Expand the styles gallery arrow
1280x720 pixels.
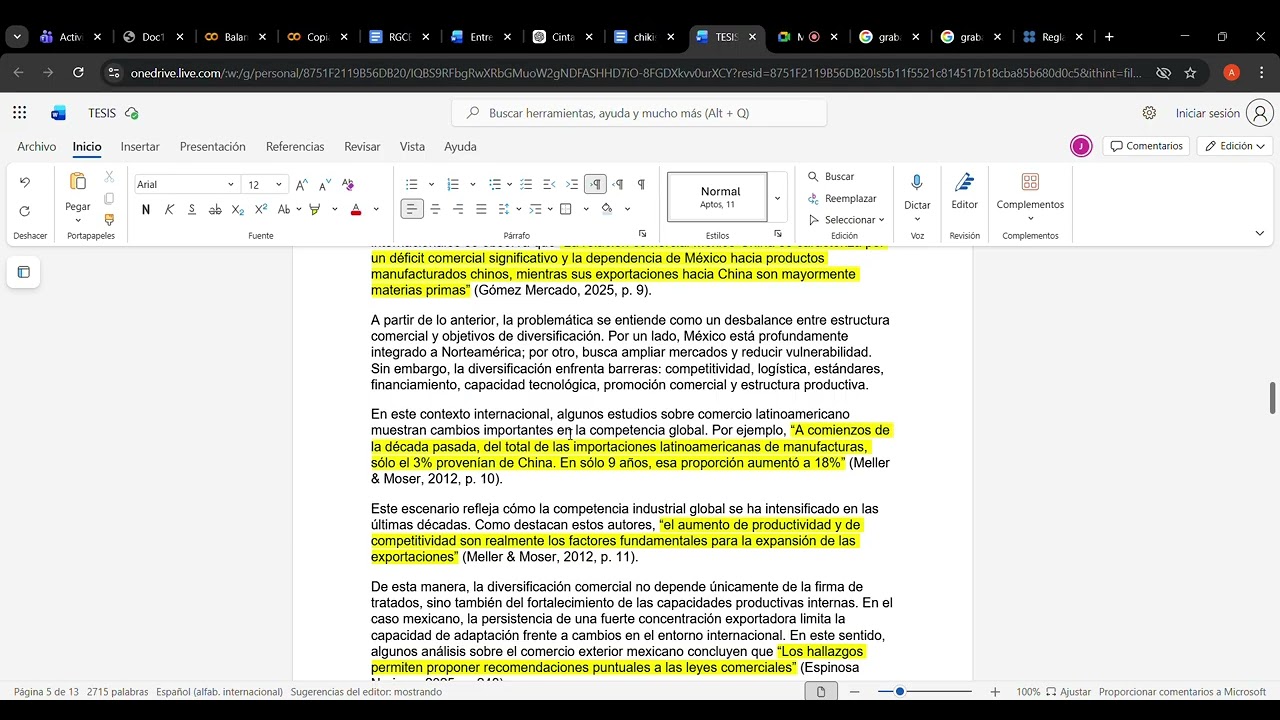[x=777, y=198]
